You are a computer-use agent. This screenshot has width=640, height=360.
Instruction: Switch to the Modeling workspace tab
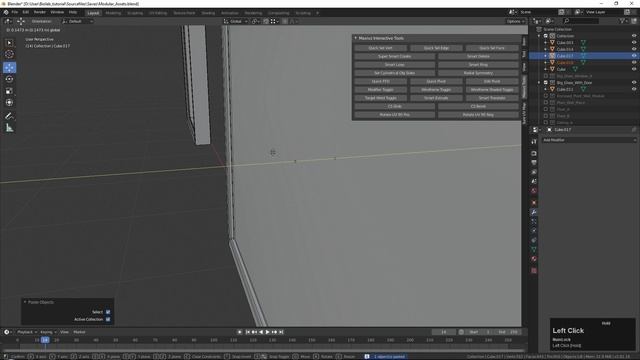coord(113,13)
